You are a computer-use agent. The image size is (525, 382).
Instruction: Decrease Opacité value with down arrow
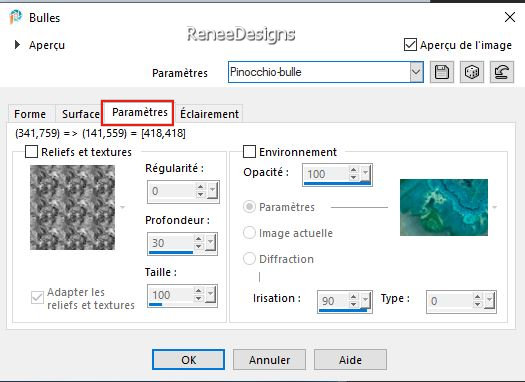coord(354,177)
